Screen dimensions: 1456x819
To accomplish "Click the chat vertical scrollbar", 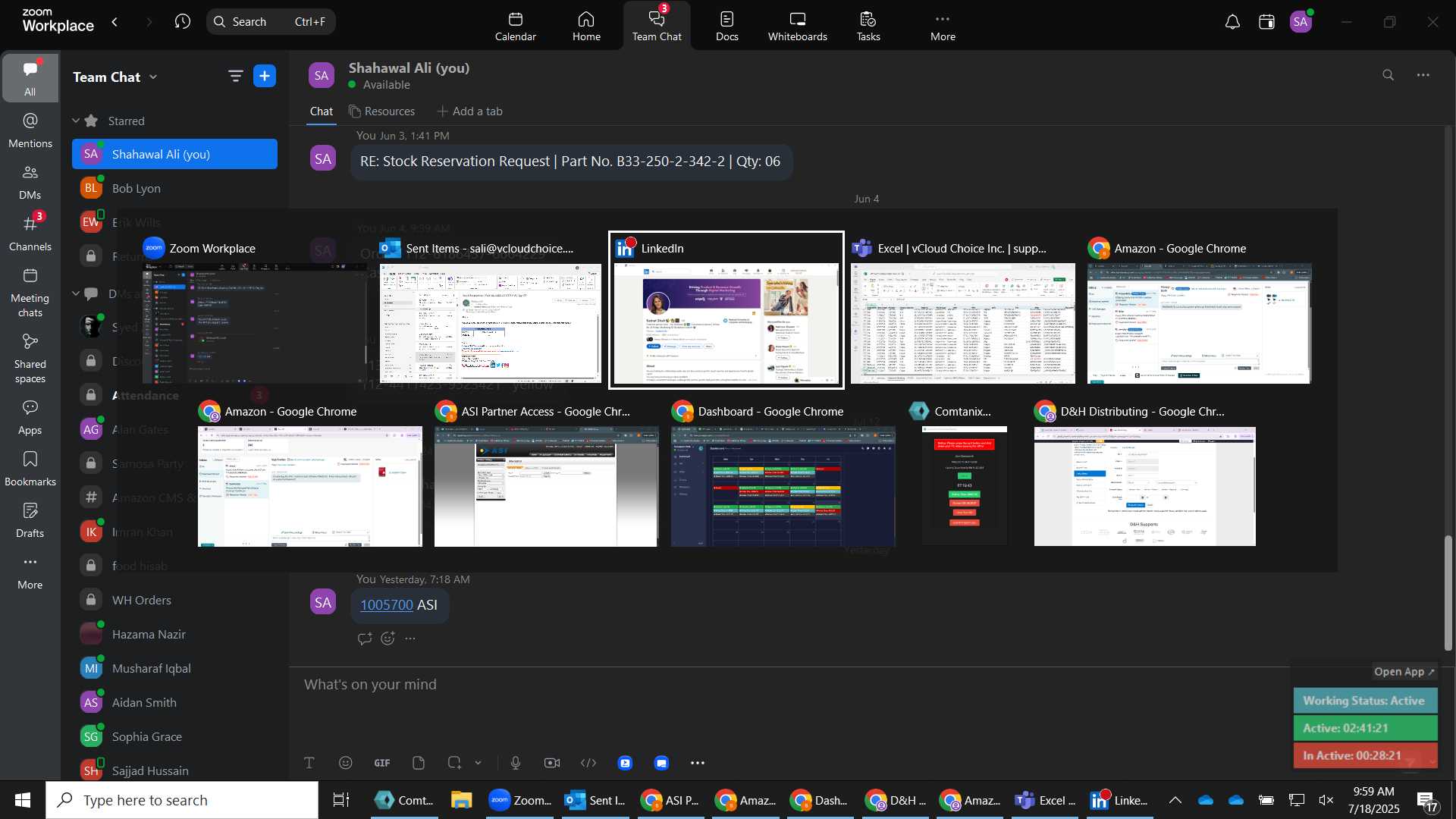I will coord(1448,593).
